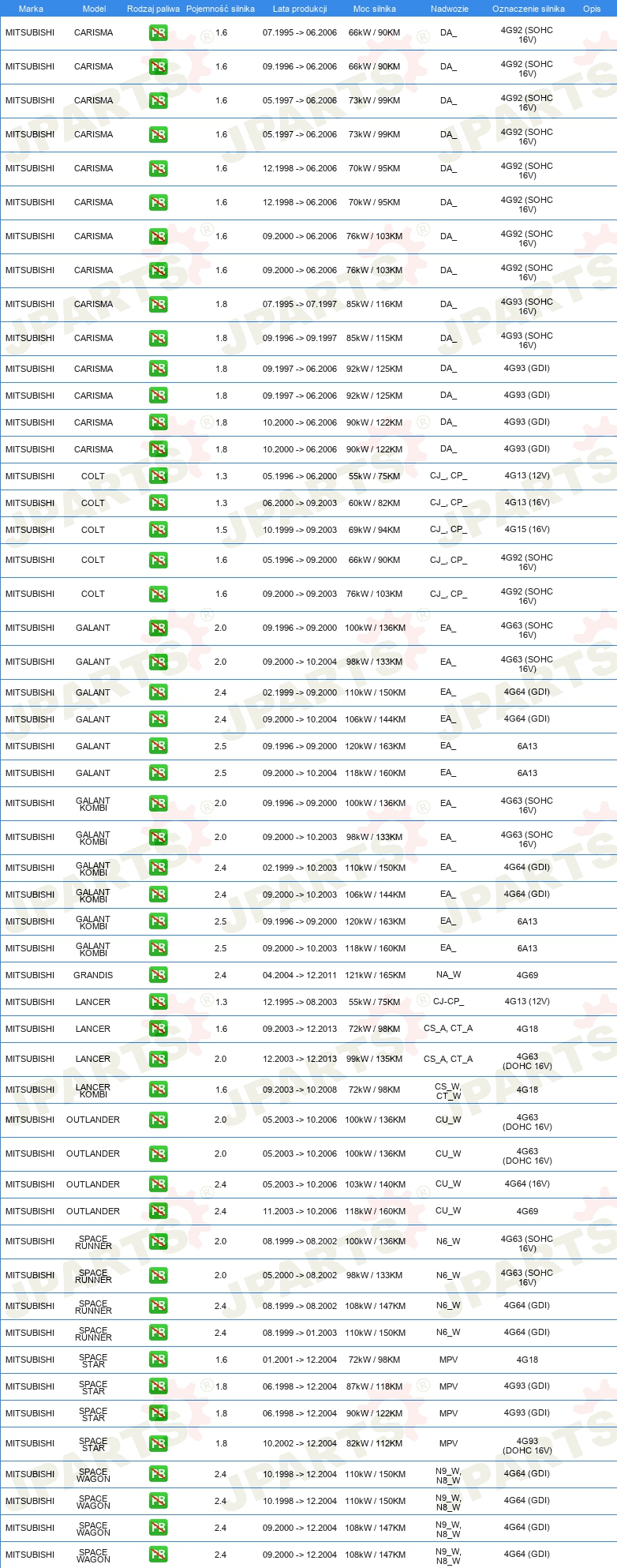Click the fuel icon in the CARISMA 85kW / 116KM row
This screenshot has height=1568, width=617.
158,304
